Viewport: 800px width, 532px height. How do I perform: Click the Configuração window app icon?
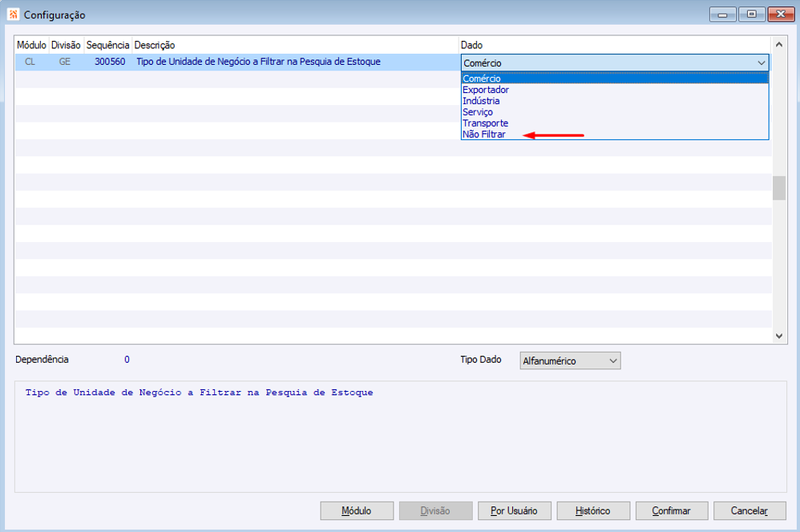click(13, 14)
